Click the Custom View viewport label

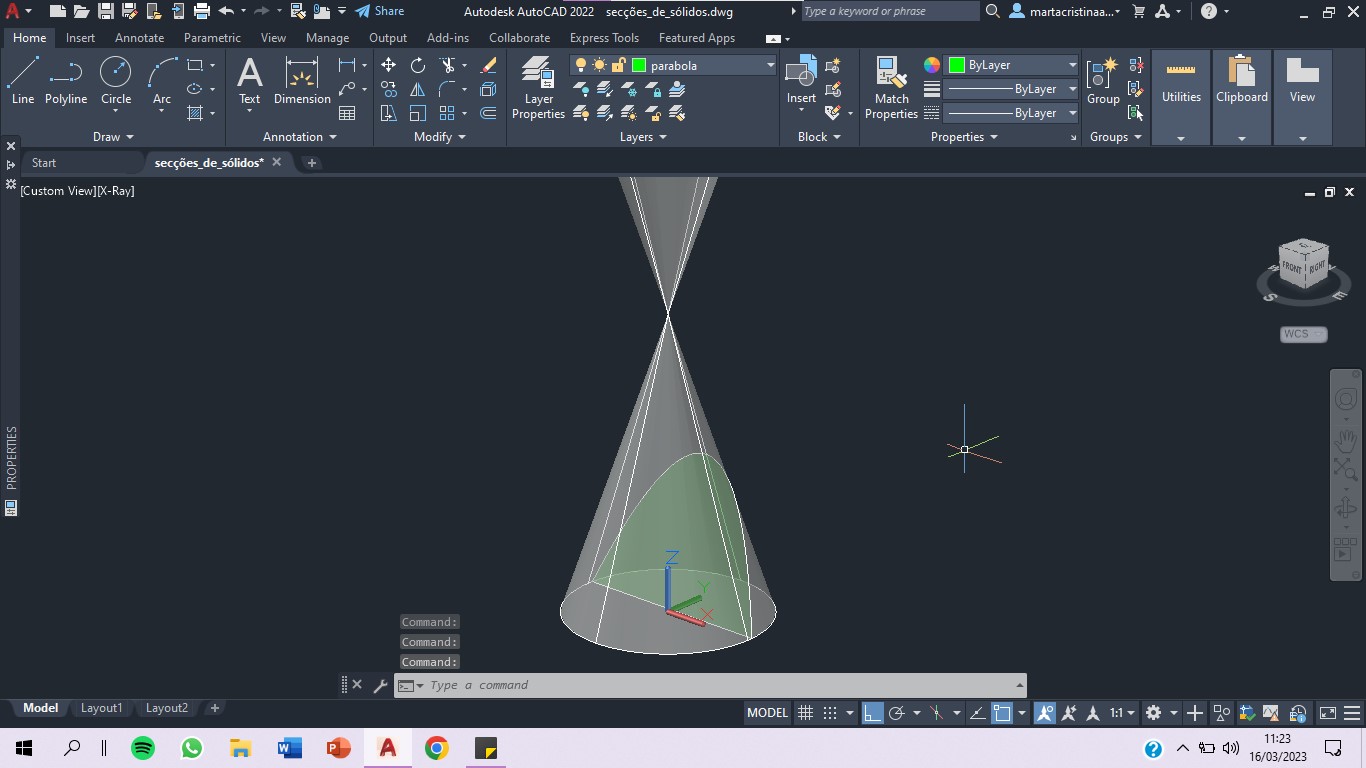[57, 190]
